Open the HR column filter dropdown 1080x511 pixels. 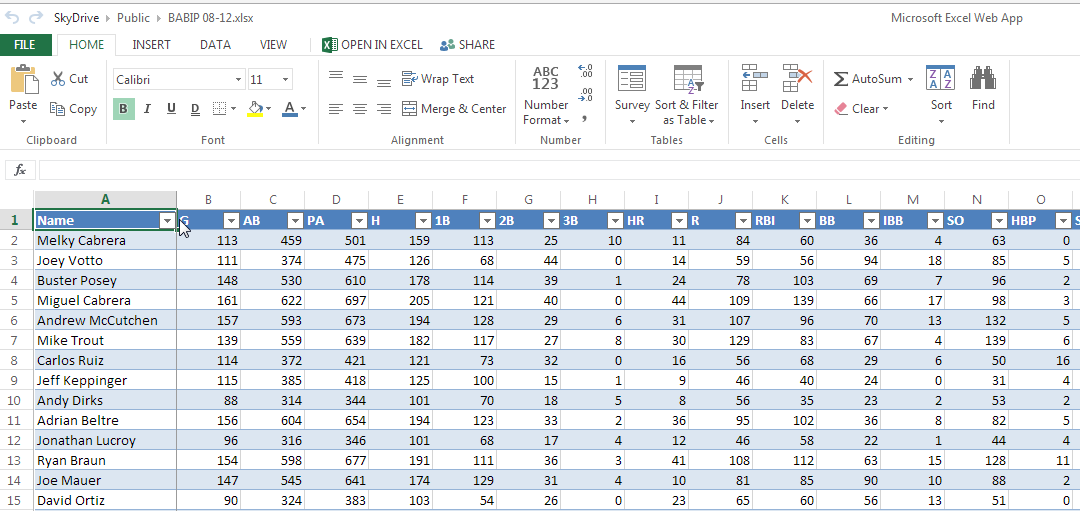[679, 220]
